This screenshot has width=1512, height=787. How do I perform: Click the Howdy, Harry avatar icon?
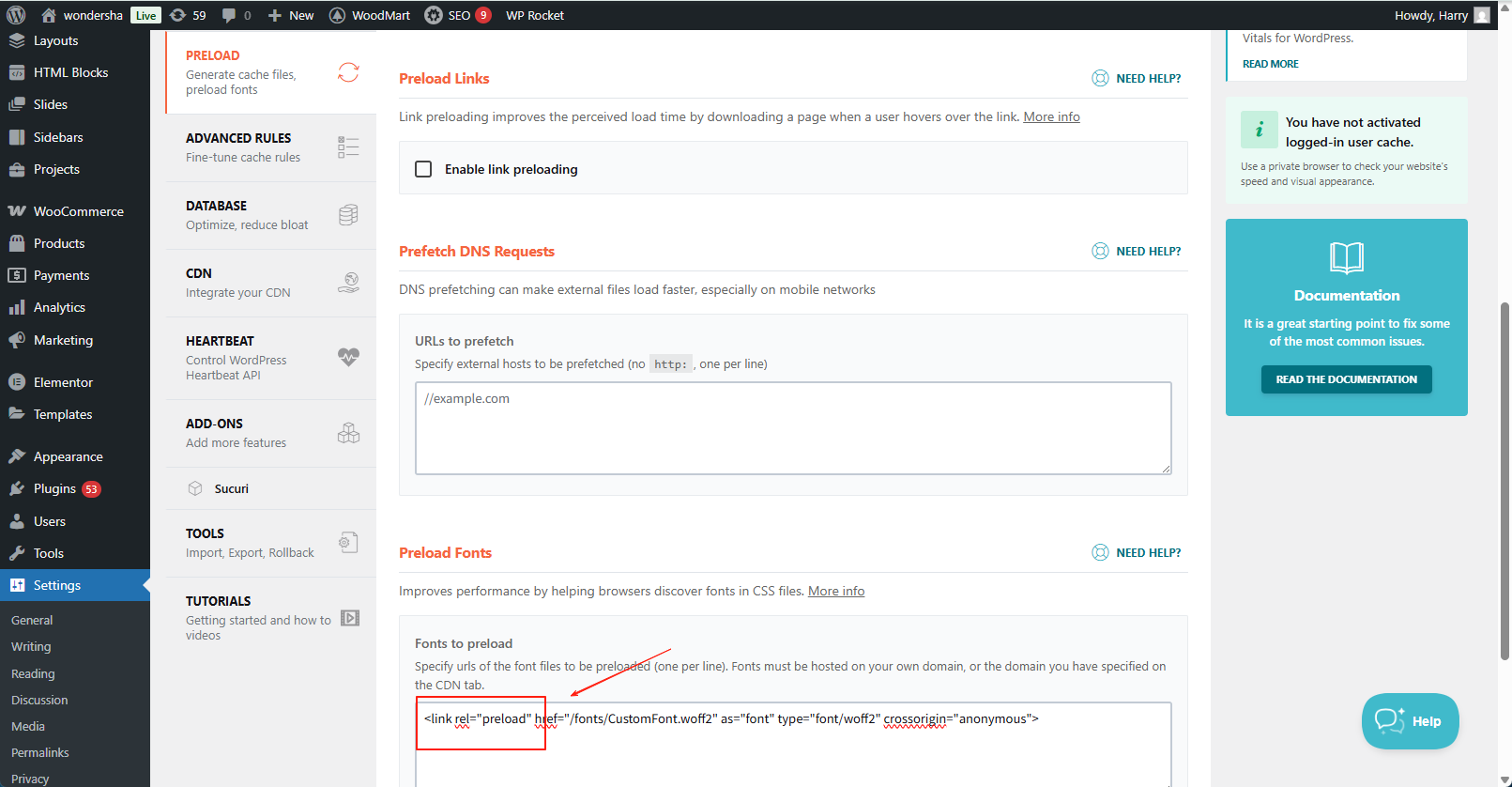(x=1482, y=15)
